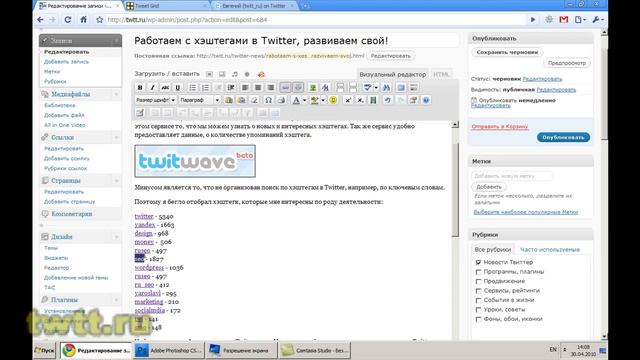Click the twitwave beta image in post
This screenshot has height=360, width=640.
(x=195, y=161)
